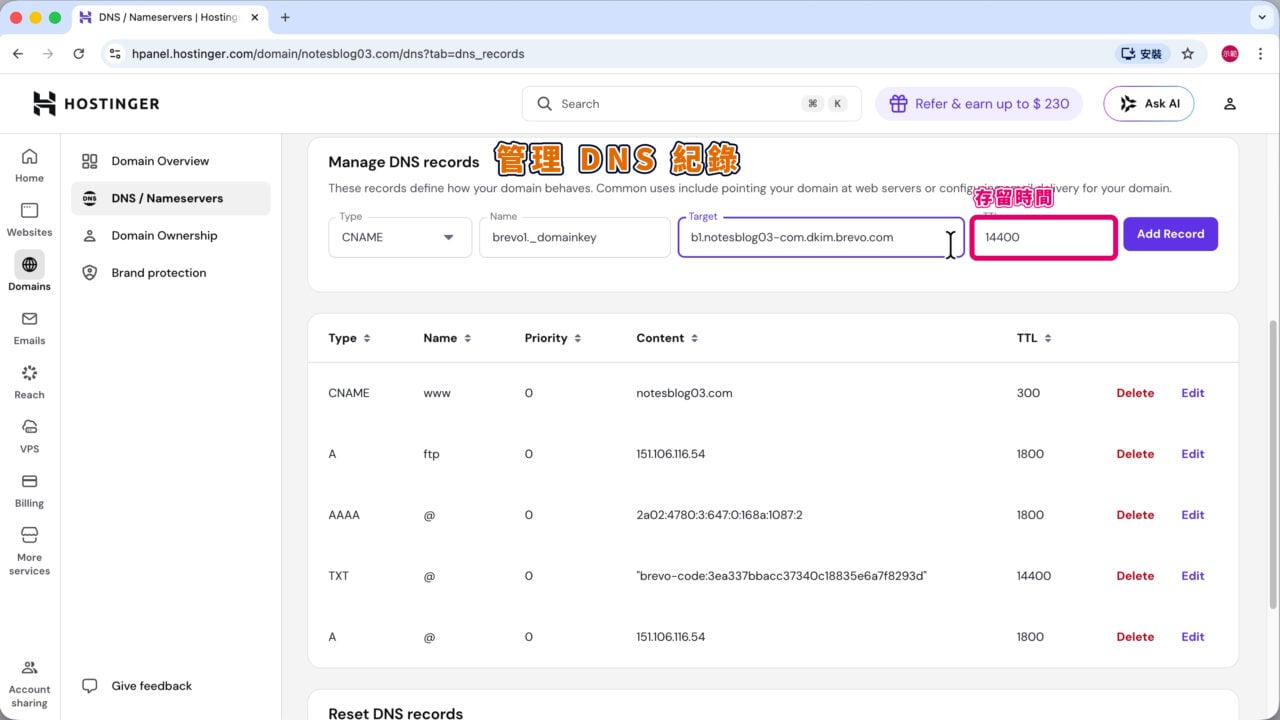The image size is (1280, 720).
Task: Click brevo-code TXT content value
Action: pyautogui.click(x=781, y=576)
